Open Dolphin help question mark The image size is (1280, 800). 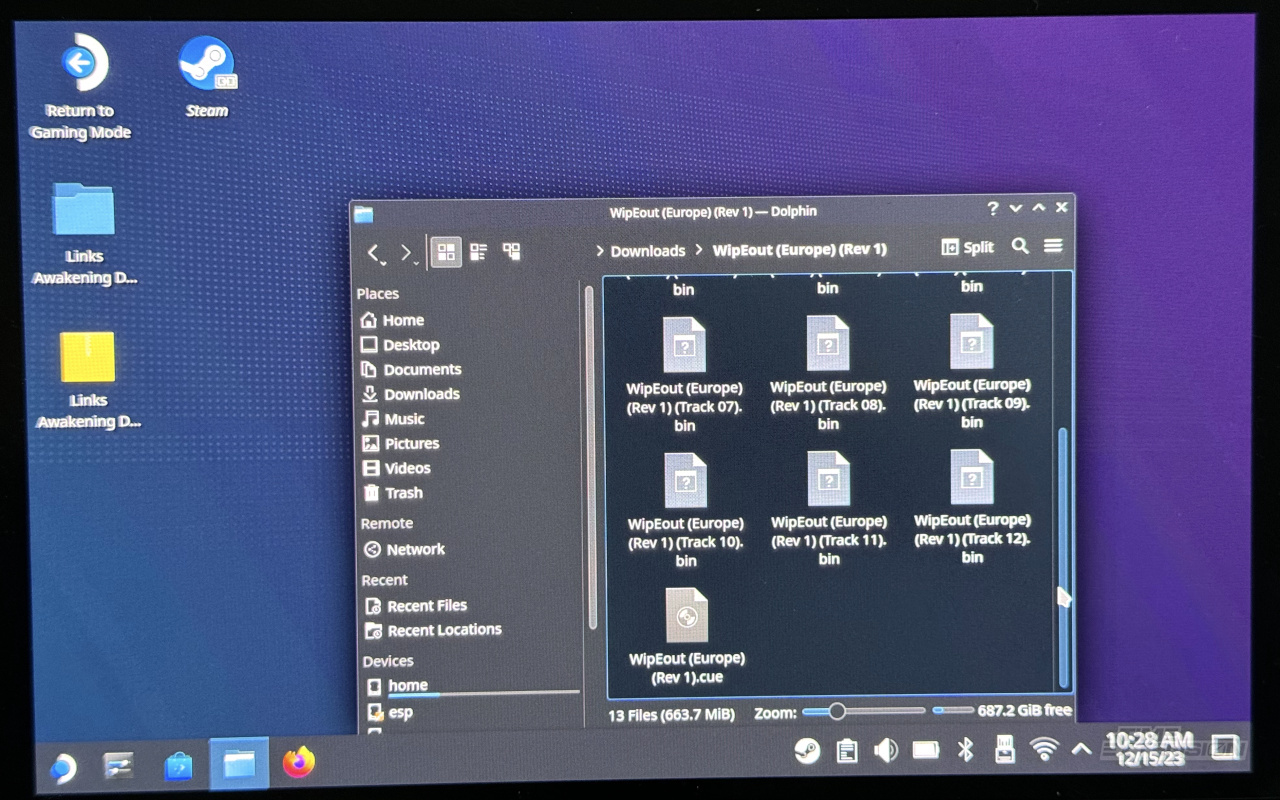pos(992,208)
